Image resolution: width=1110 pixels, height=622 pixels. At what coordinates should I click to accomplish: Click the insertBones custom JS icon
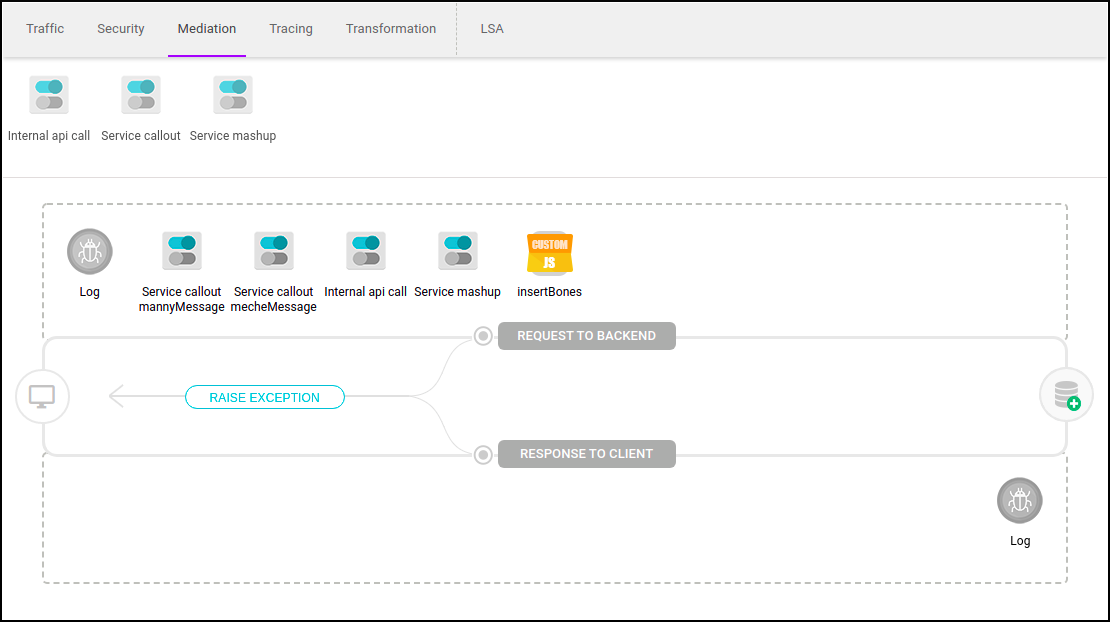[x=549, y=254]
